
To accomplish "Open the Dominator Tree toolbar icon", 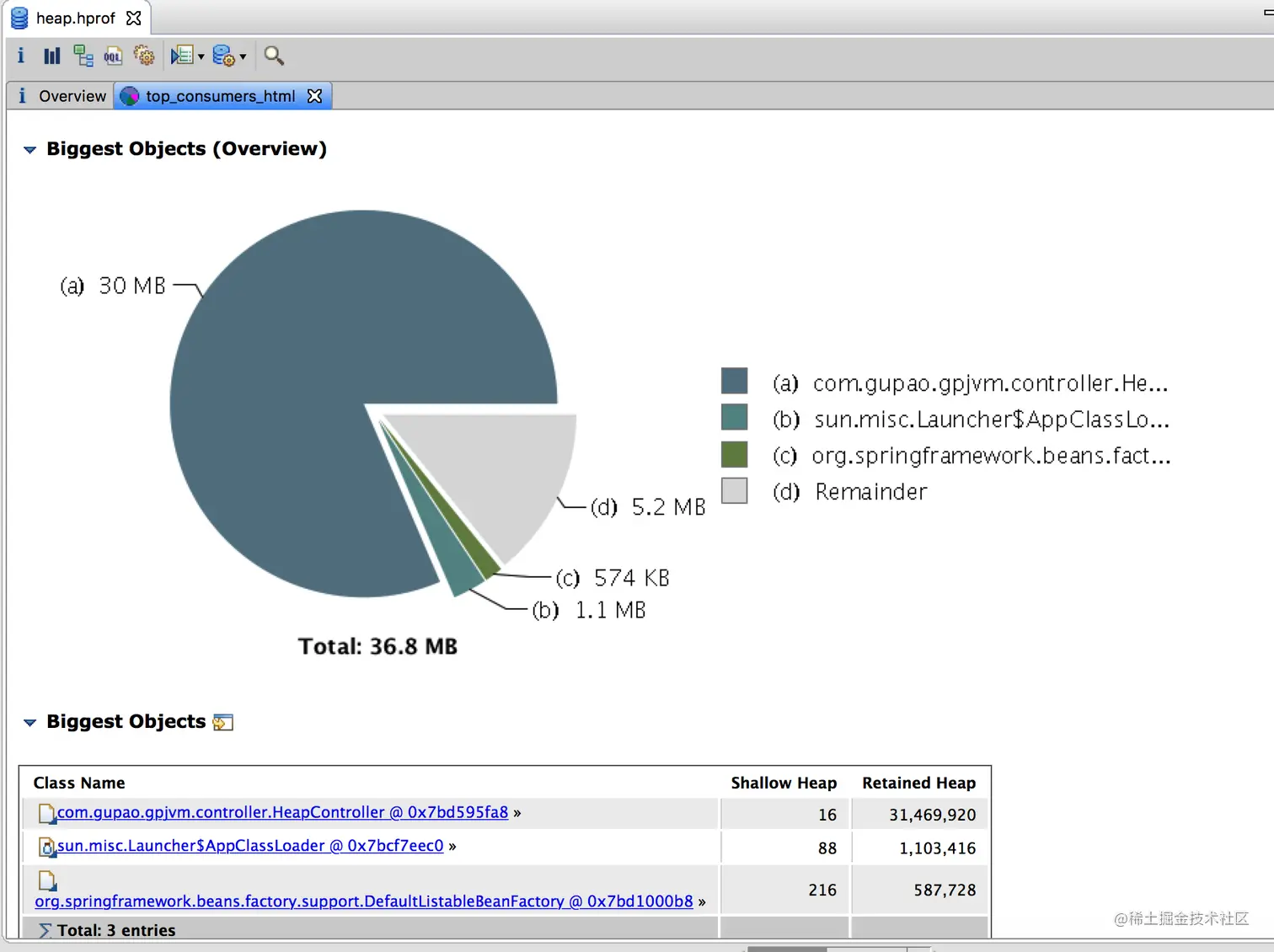I will pos(83,56).
